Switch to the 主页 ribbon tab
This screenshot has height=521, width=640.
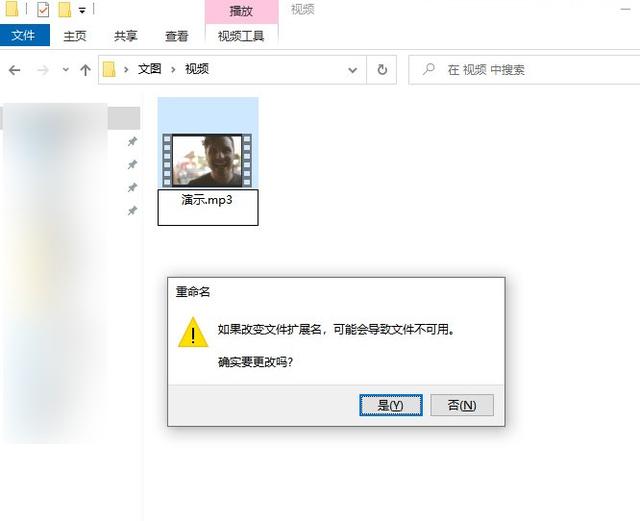[75, 36]
